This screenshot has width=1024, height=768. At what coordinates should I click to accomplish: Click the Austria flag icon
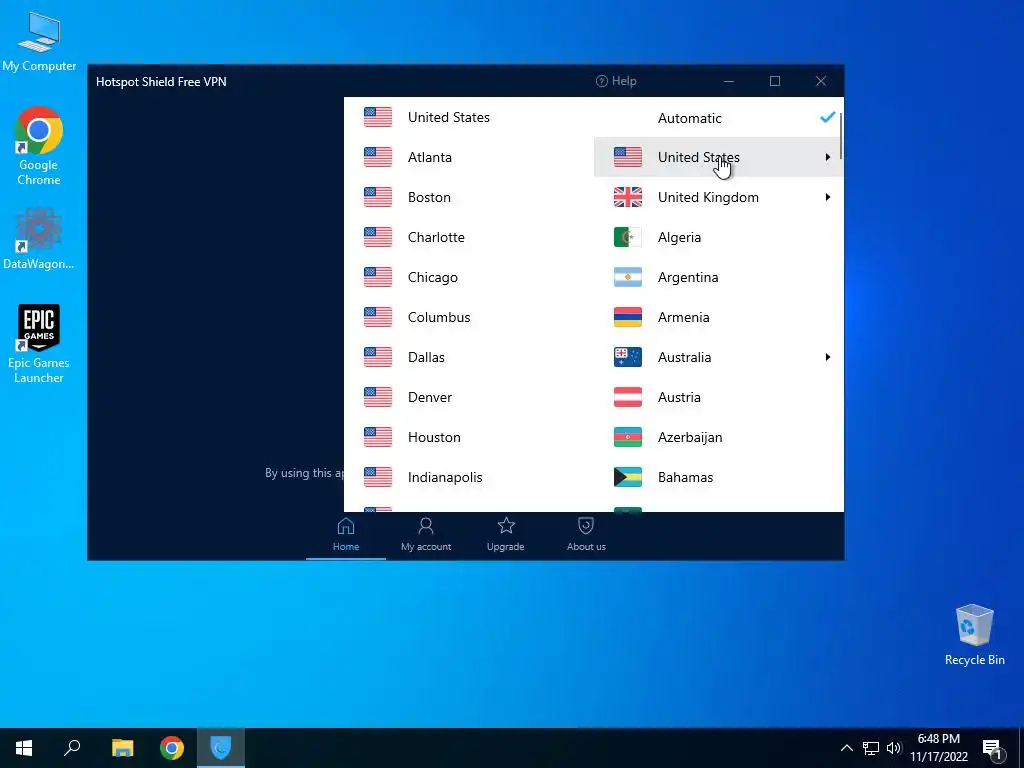tap(628, 397)
